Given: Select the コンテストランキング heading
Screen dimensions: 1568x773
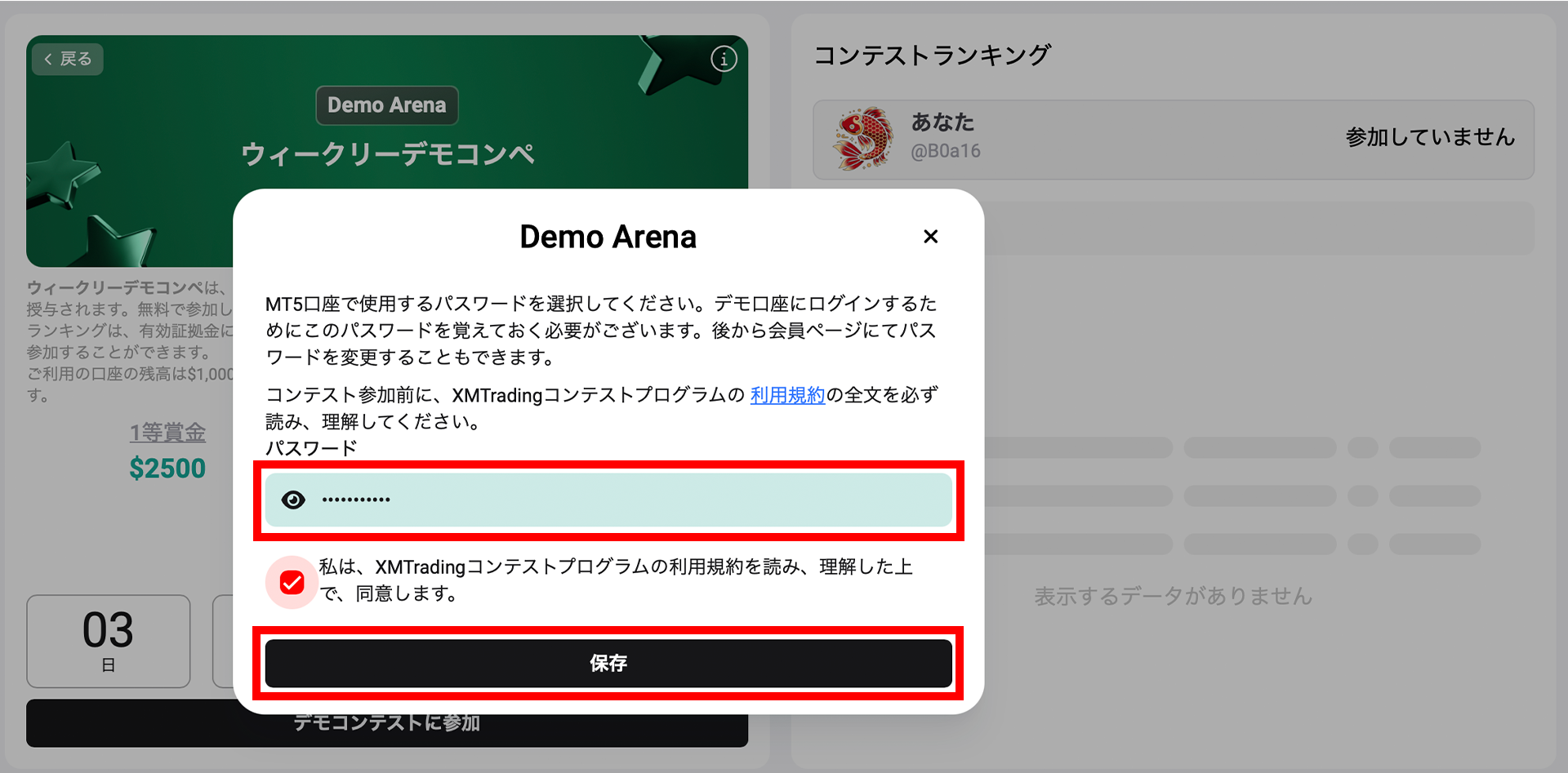Looking at the screenshot, I should coord(932,55).
